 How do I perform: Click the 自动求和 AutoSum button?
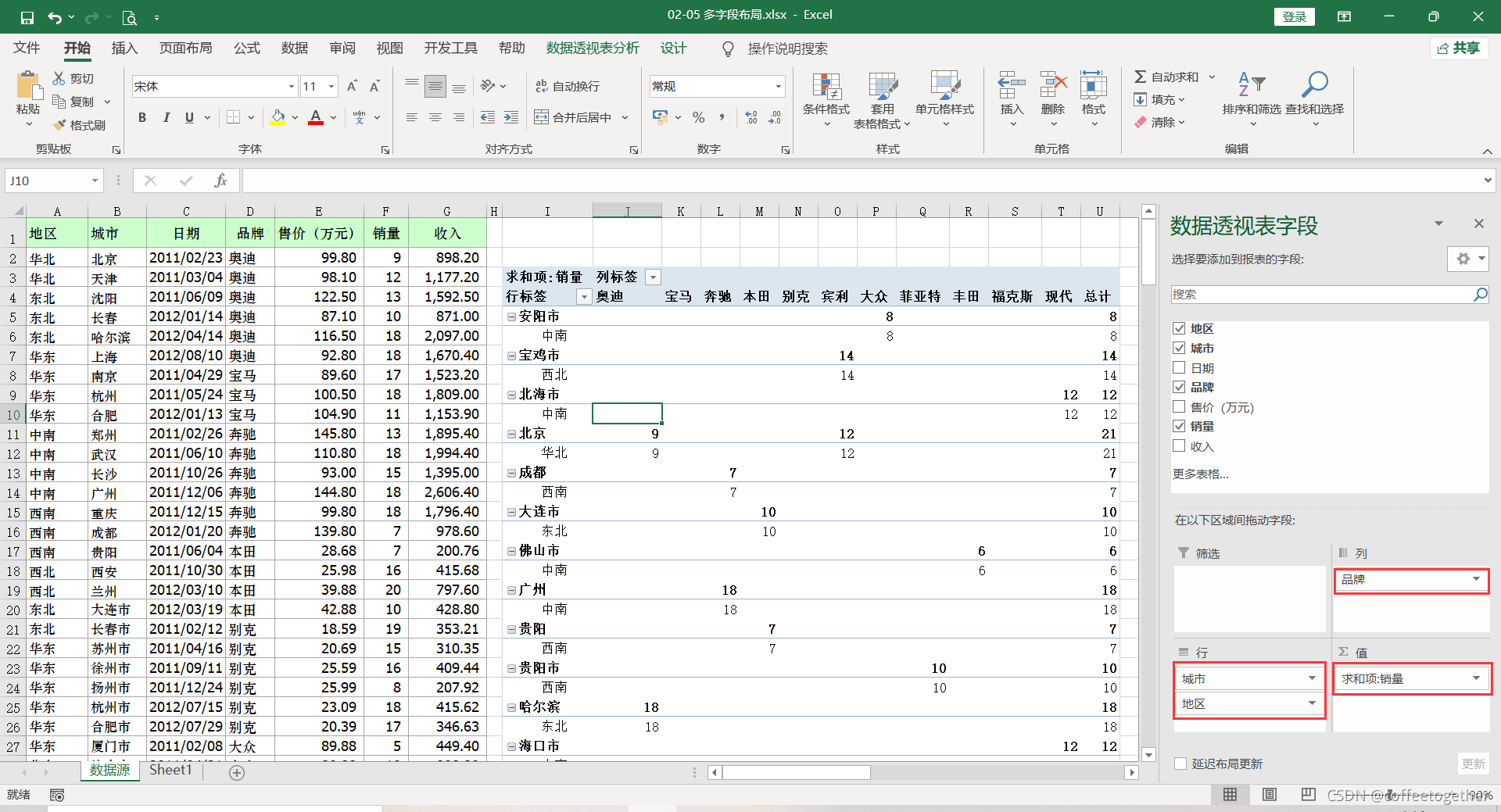coord(1166,77)
